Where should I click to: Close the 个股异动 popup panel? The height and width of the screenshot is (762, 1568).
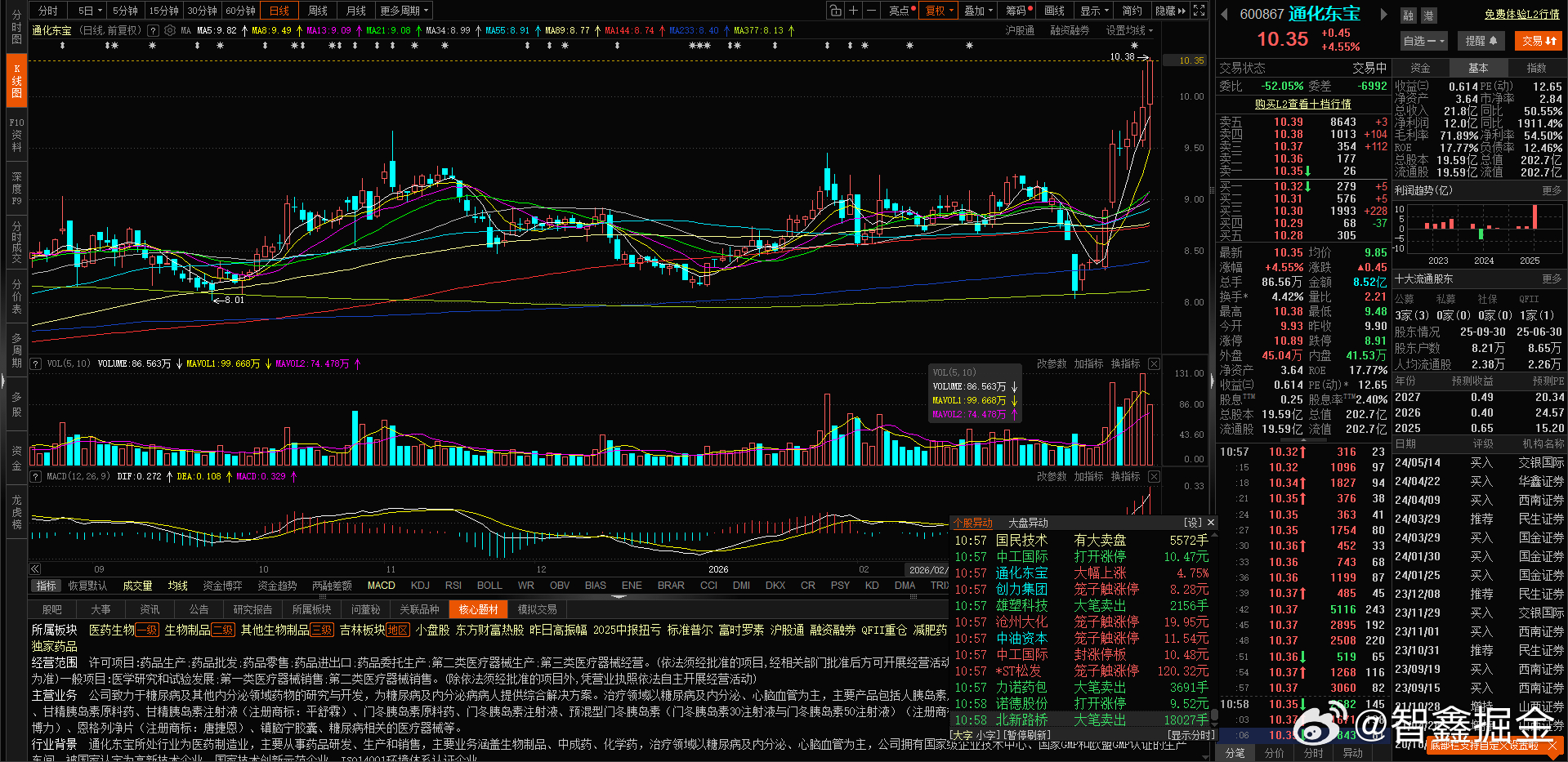[x=1211, y=523]
